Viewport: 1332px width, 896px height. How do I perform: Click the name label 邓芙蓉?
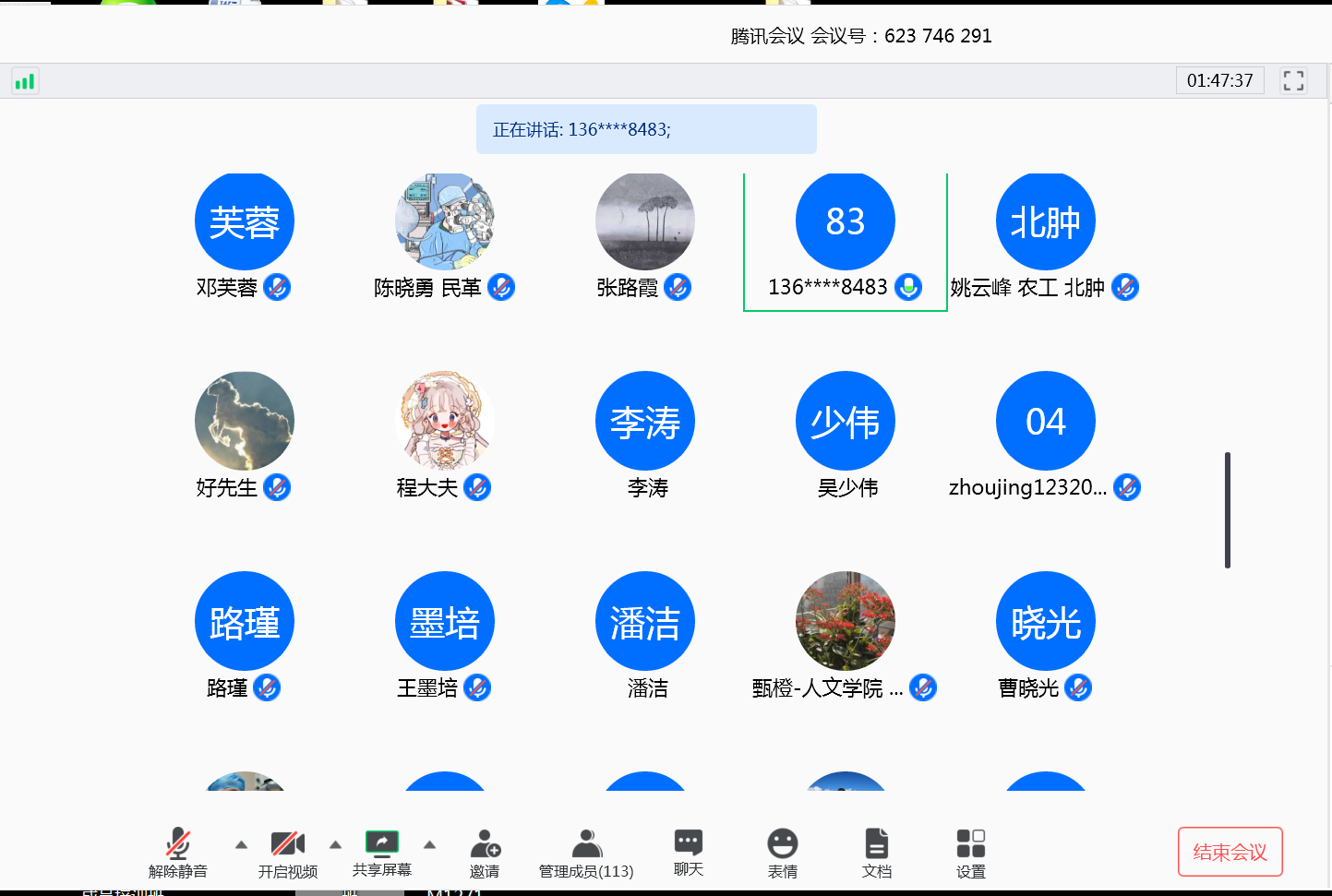point(226,287)
